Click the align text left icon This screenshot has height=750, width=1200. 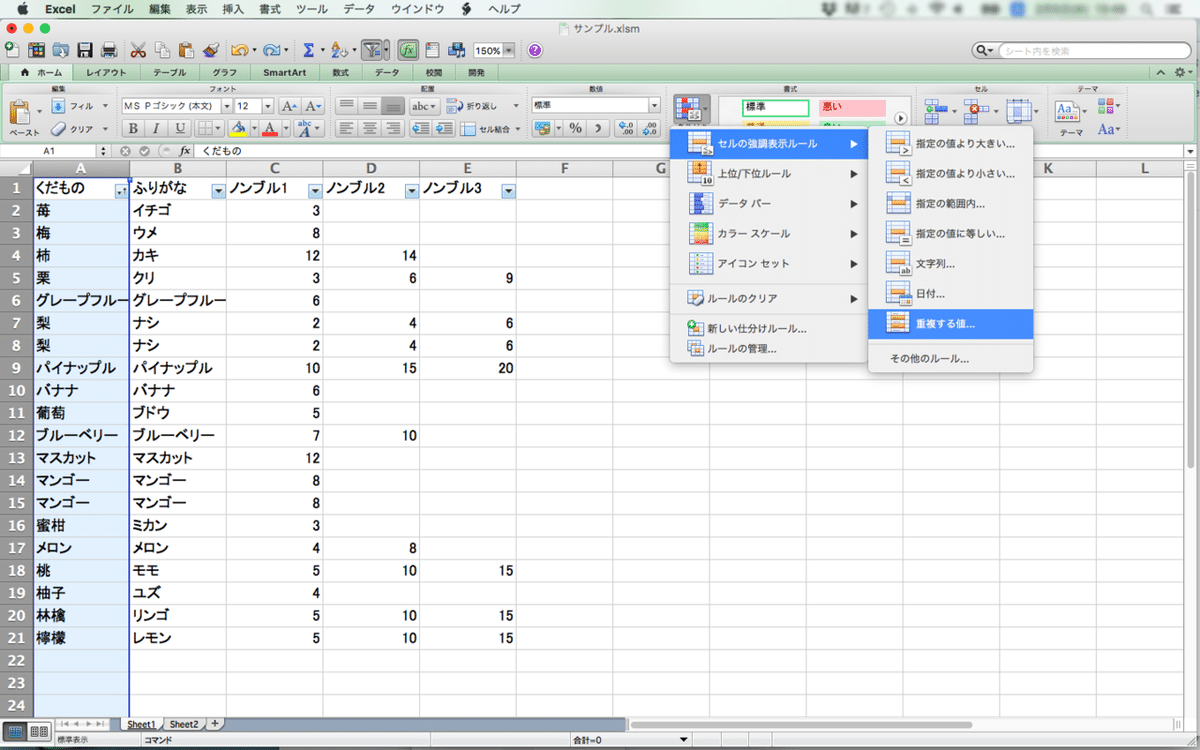(x=346, y=128)
